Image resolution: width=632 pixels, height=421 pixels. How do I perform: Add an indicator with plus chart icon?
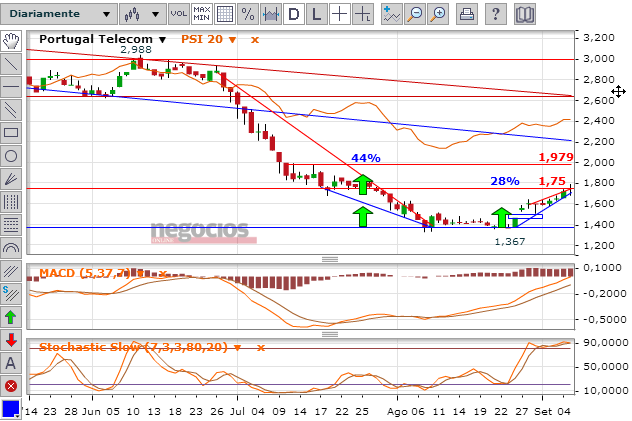tap(392, 14)
